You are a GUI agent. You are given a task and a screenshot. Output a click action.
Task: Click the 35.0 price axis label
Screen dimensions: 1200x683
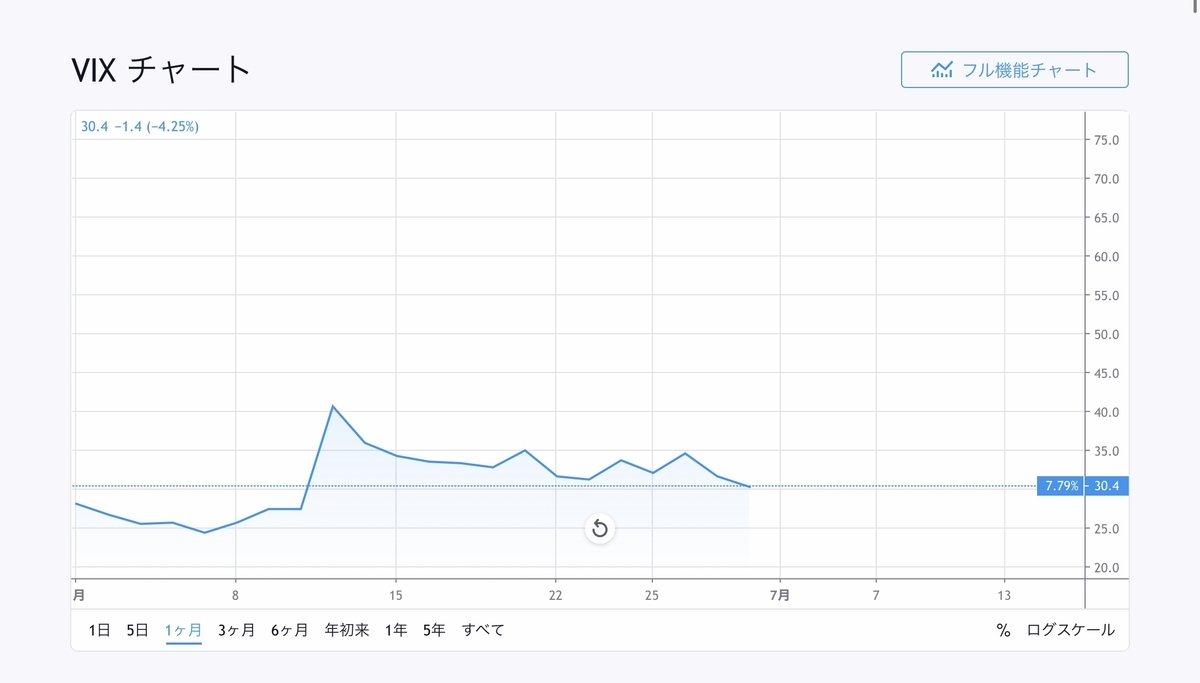(1107, 451)
